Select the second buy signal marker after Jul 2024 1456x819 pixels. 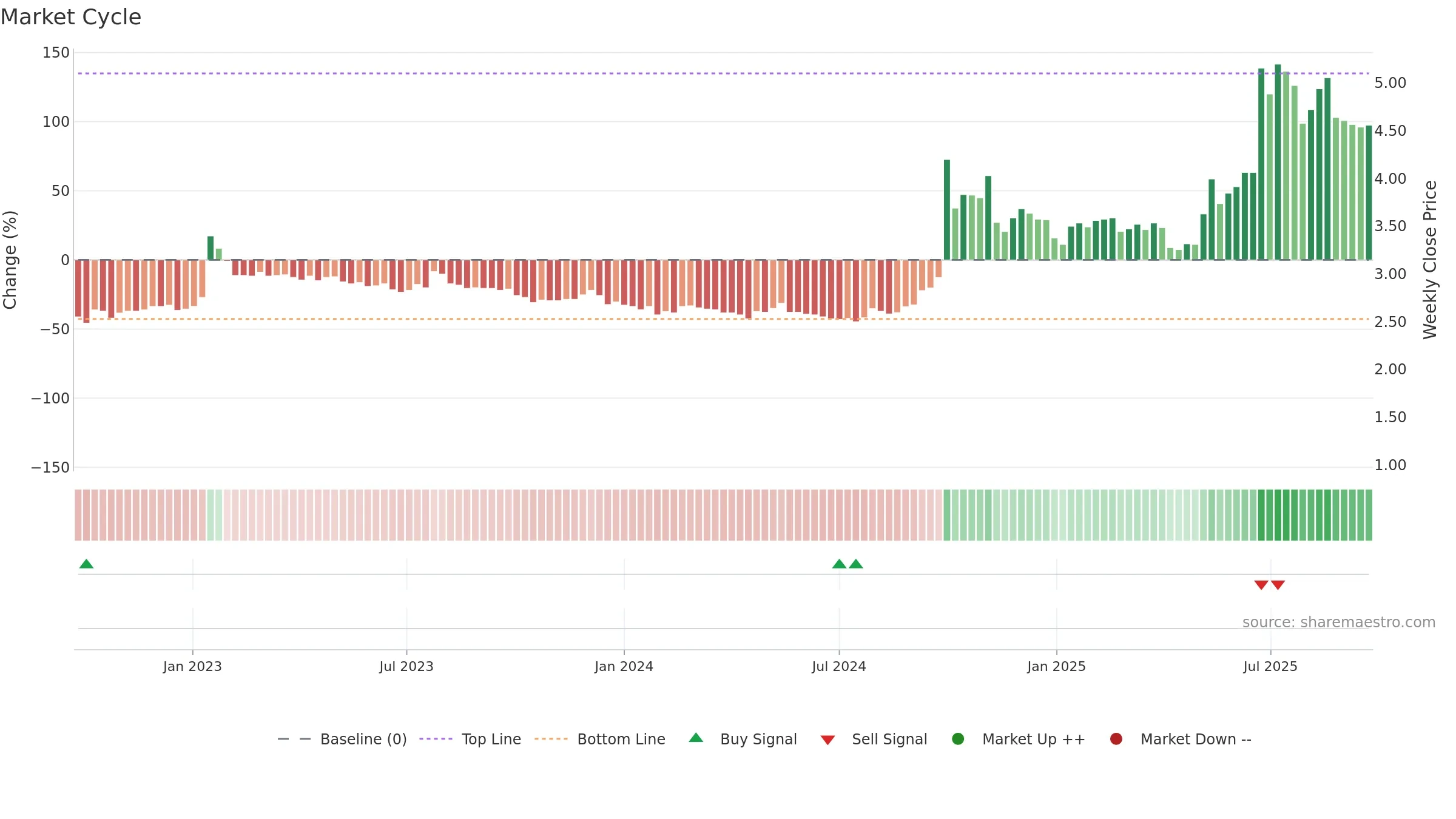coord(856,564)
